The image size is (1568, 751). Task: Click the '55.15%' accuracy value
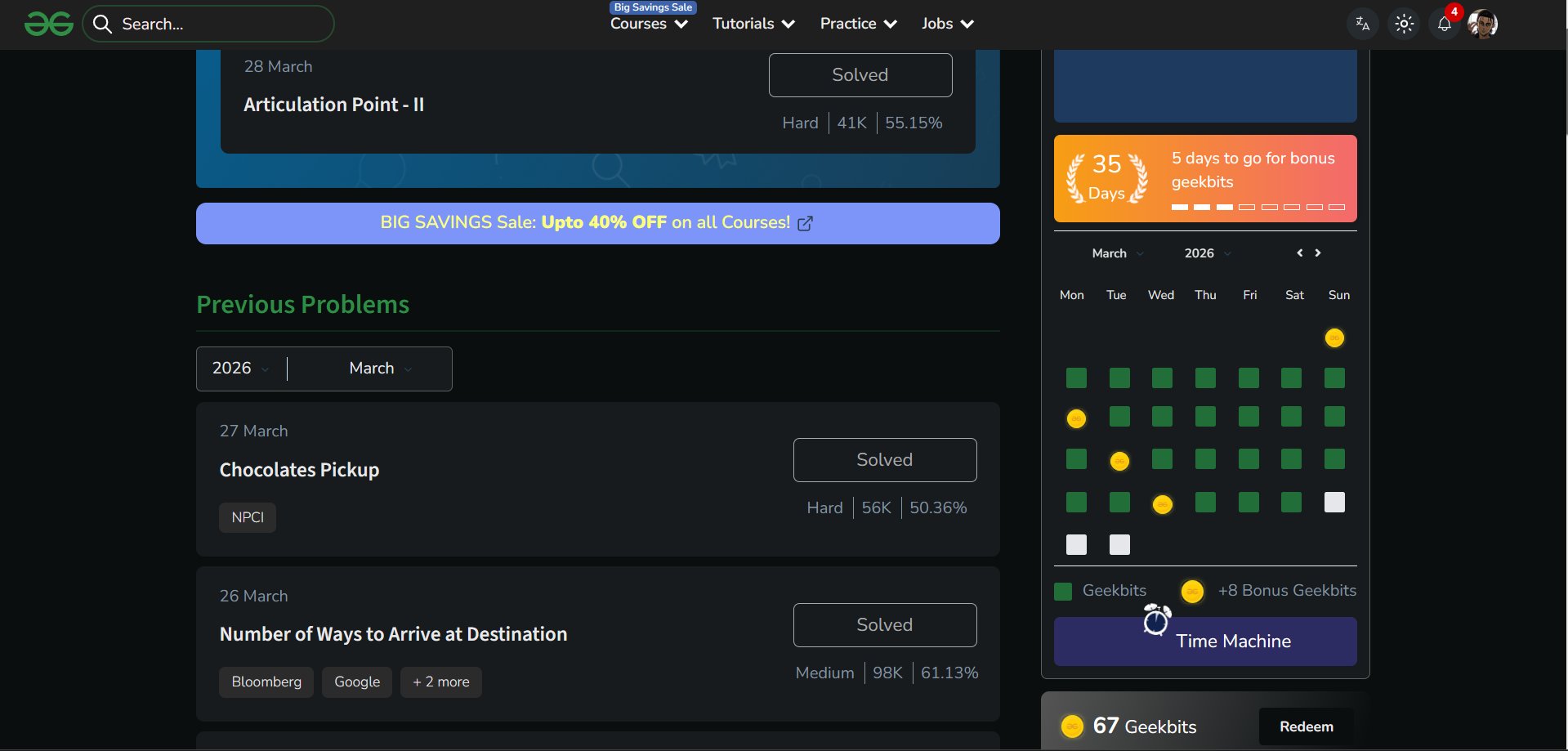click(914, 123)
